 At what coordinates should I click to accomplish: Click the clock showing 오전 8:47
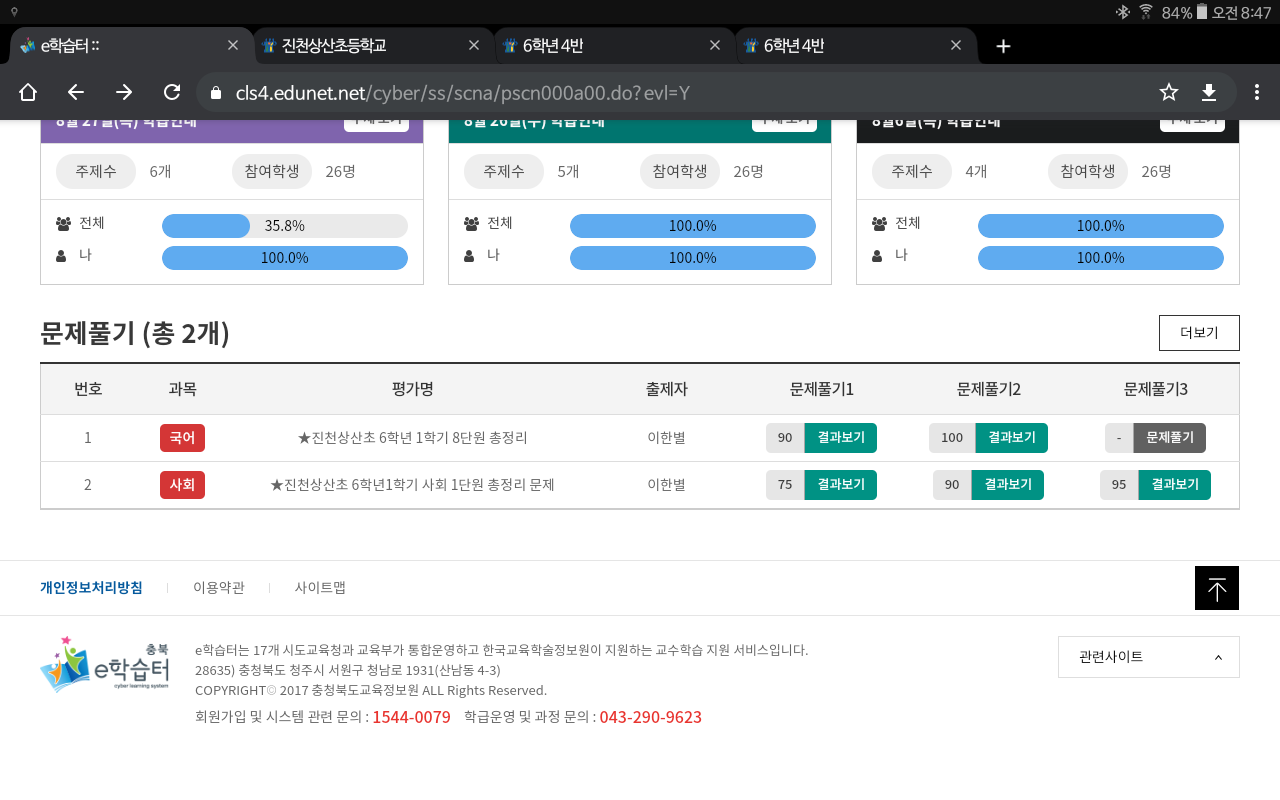[1241, 12]
